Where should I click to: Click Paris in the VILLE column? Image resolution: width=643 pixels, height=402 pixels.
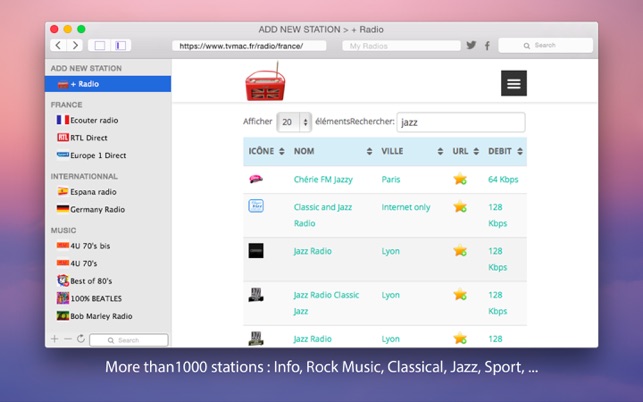391,179
